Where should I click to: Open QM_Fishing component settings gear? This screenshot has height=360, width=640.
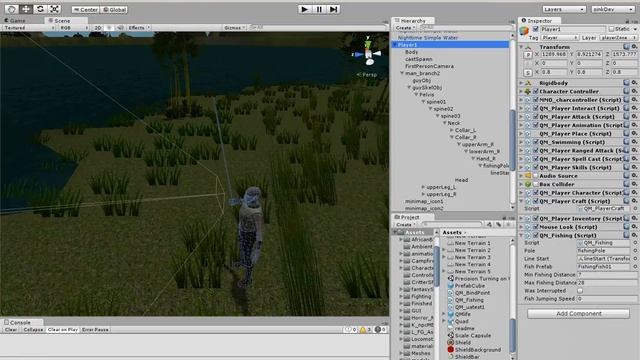(634, 235)
